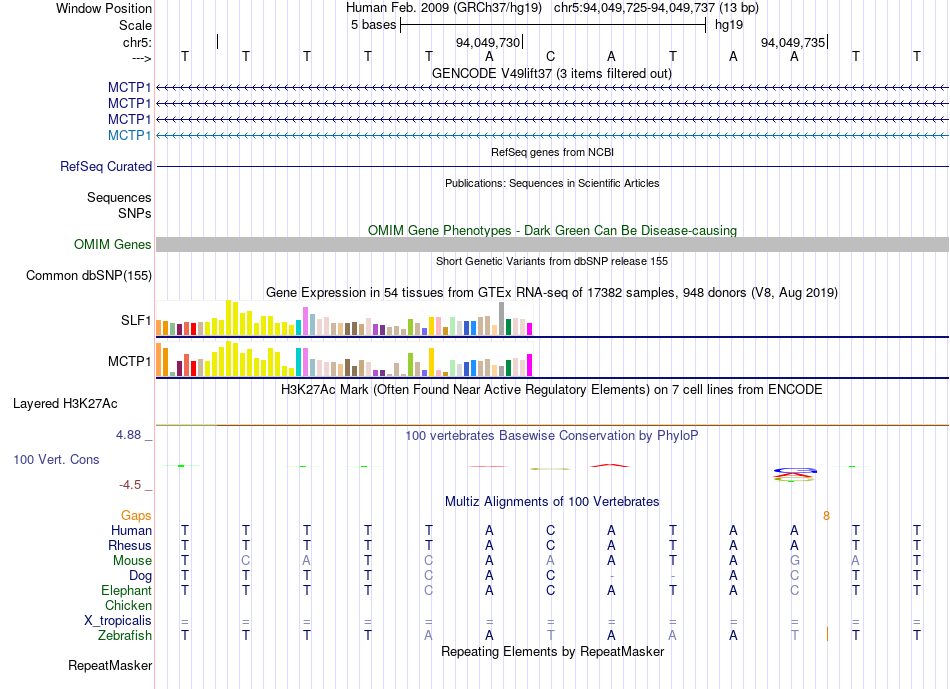This screenshot has height=689, width=950.
Task: Click the 'chr5:' ruler label
Action: tap(137, 42)
